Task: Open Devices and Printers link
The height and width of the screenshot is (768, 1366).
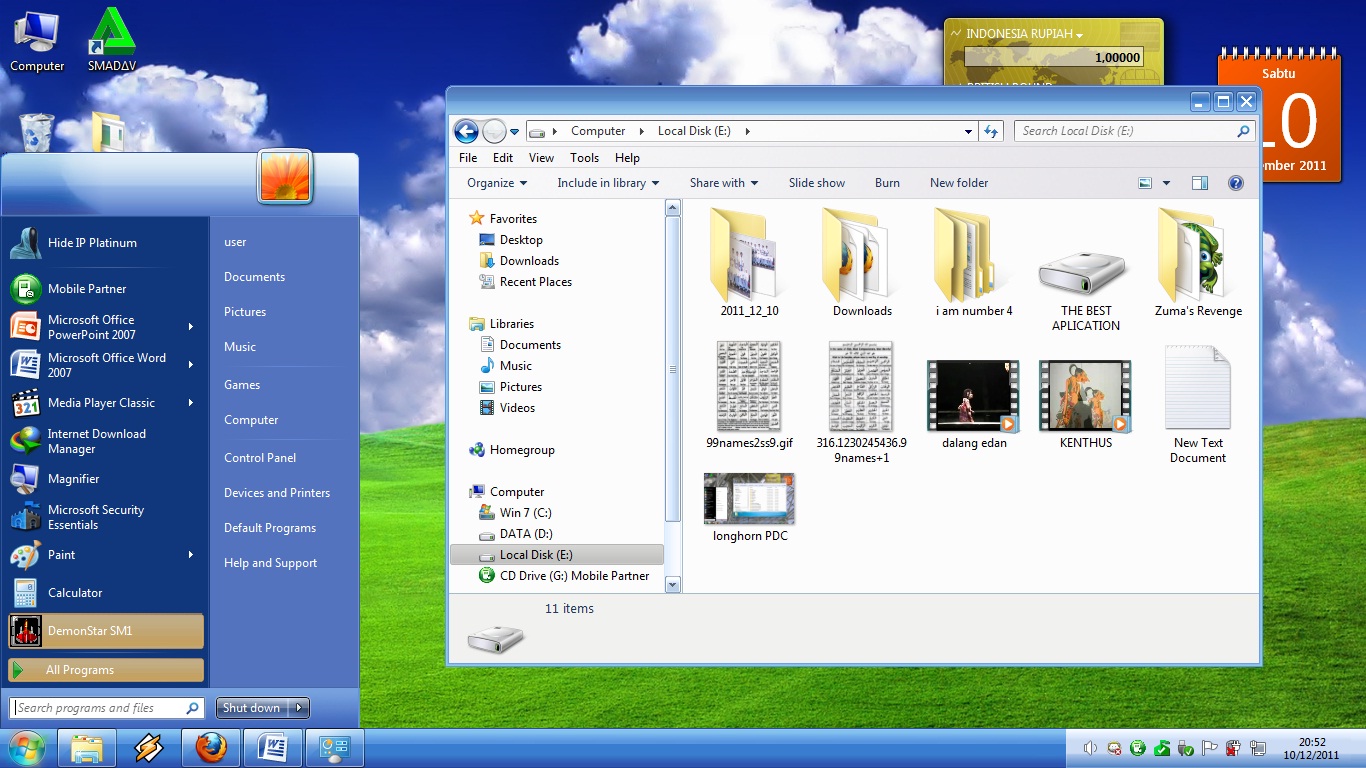Action: click(277, 493)
